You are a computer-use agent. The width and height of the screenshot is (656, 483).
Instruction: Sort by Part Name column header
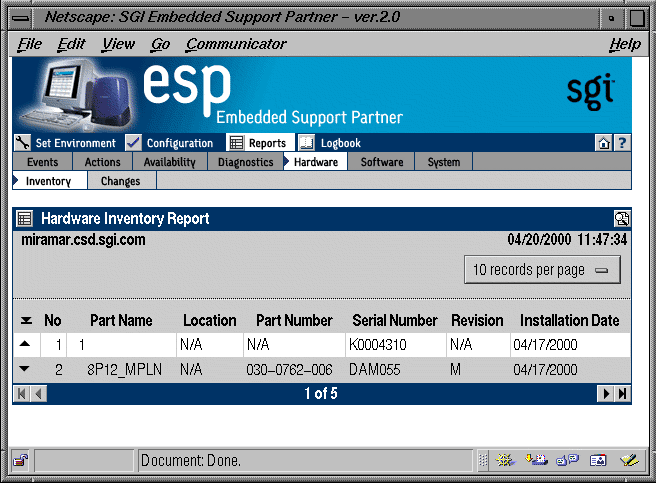click(121, 321)
